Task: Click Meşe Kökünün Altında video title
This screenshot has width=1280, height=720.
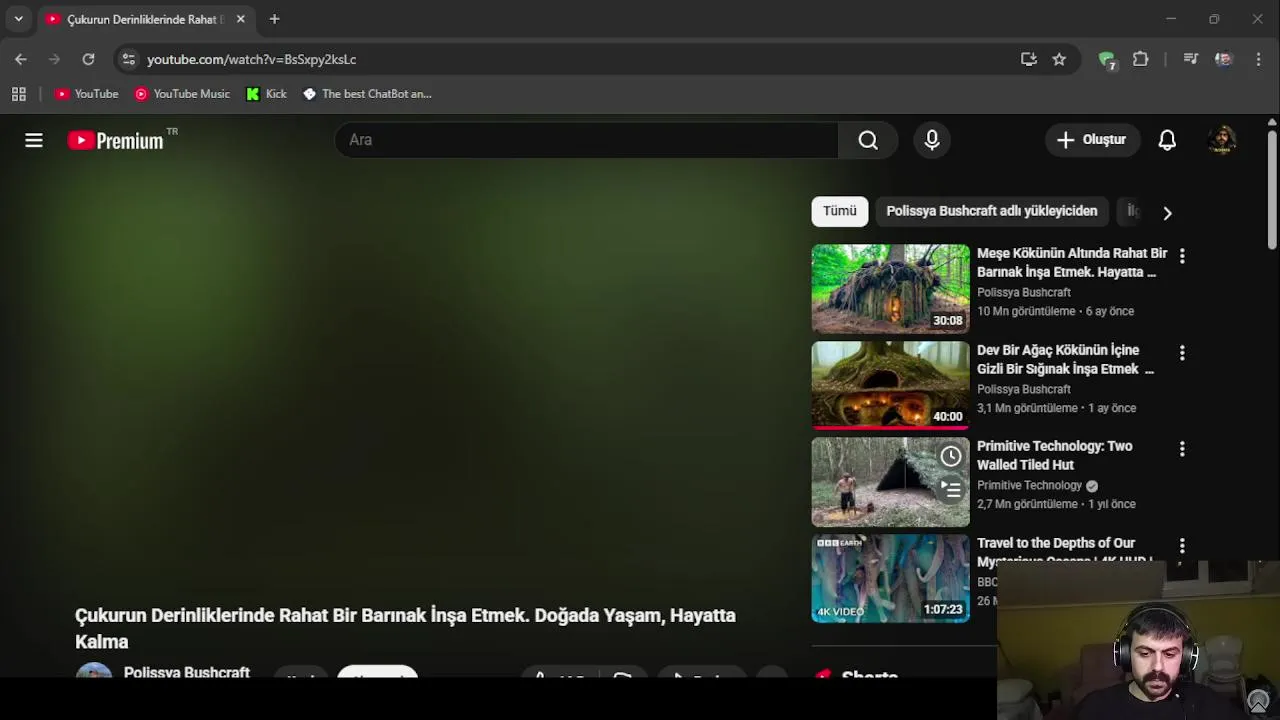Action: (x=1072, y=263)
